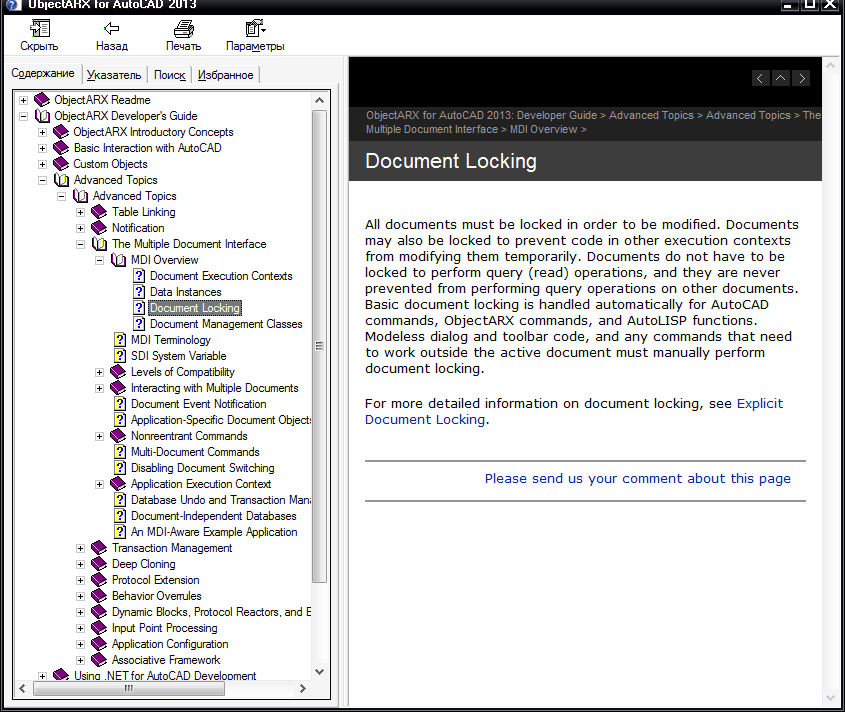Click Developer Guide breadcrumb link
Image resolution: width=845 pixels, height=712 pixels.
pyautogui.click(x=557, y=115)
